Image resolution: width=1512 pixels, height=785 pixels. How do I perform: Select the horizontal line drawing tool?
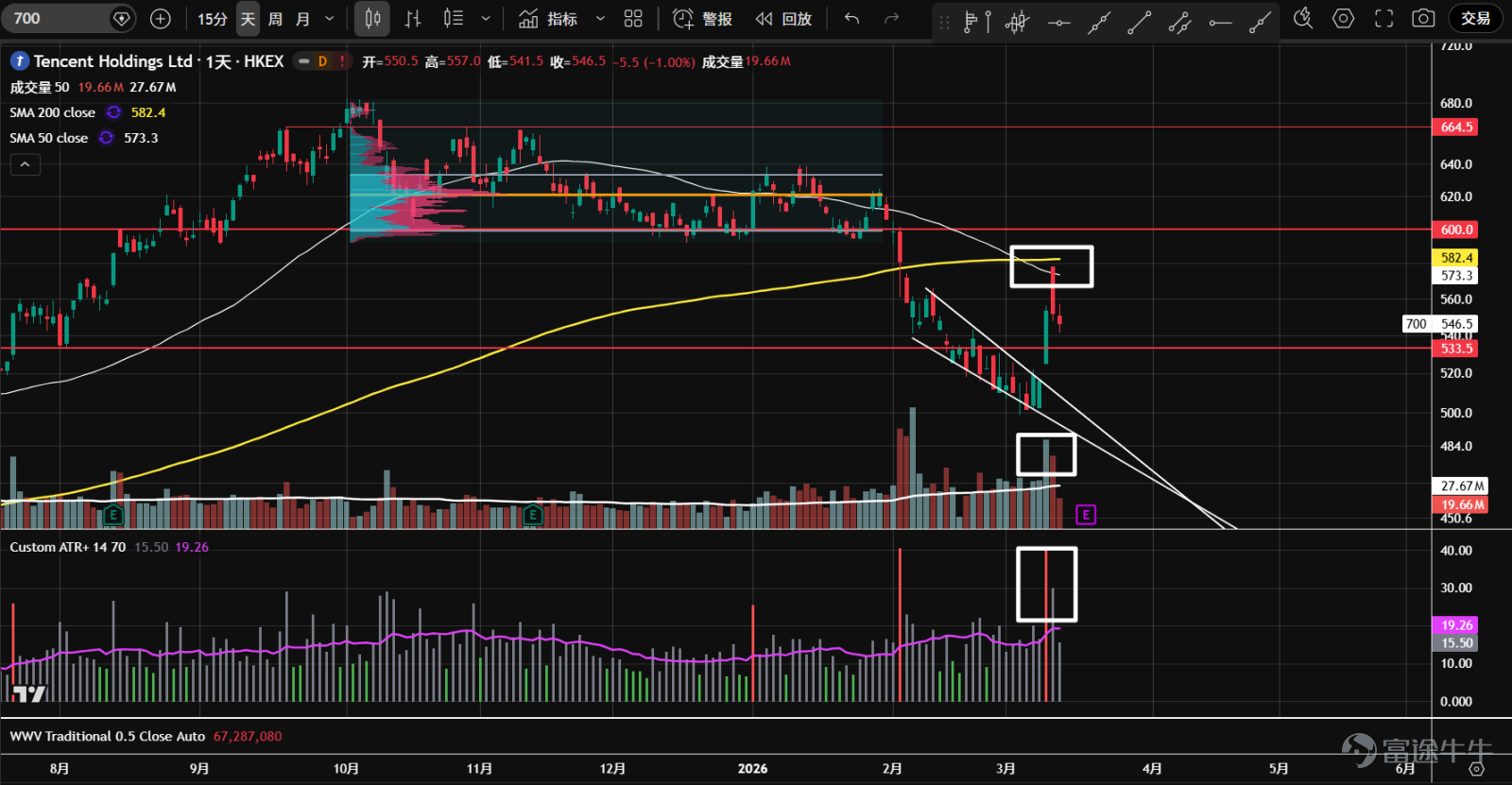point(1058,21)
